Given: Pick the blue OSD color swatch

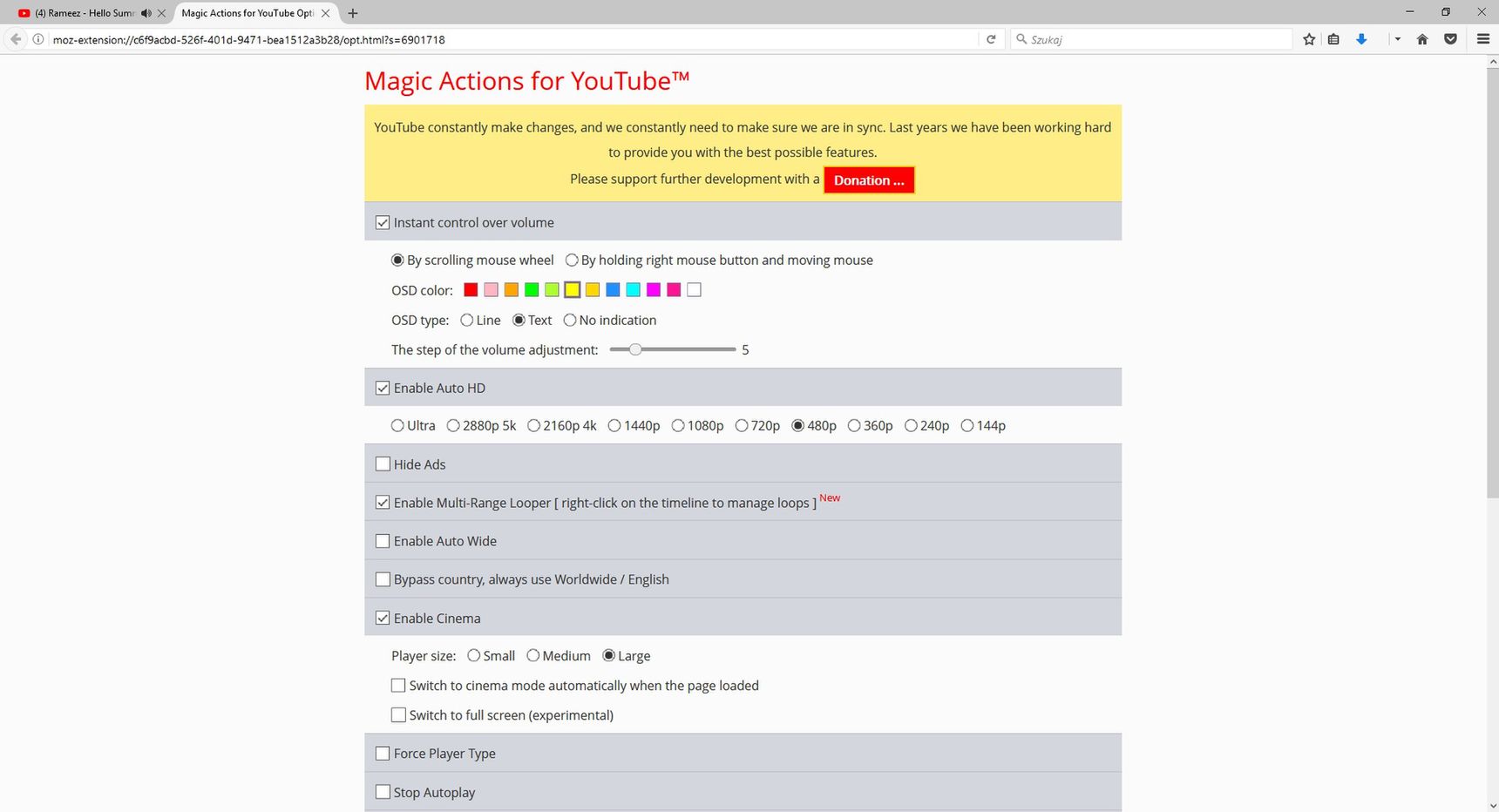Looking at the screenshot, I should 613,290.
